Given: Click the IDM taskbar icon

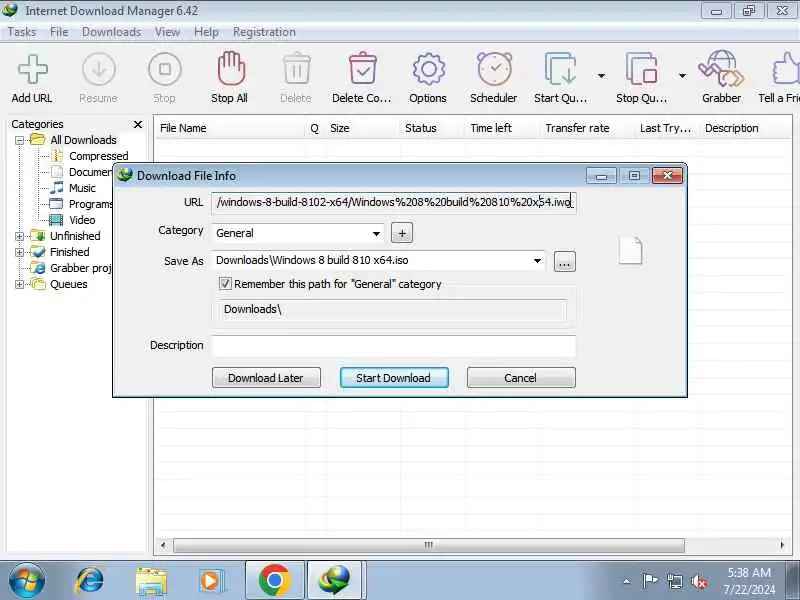Looking at the screenshot, I should point(335,580).
